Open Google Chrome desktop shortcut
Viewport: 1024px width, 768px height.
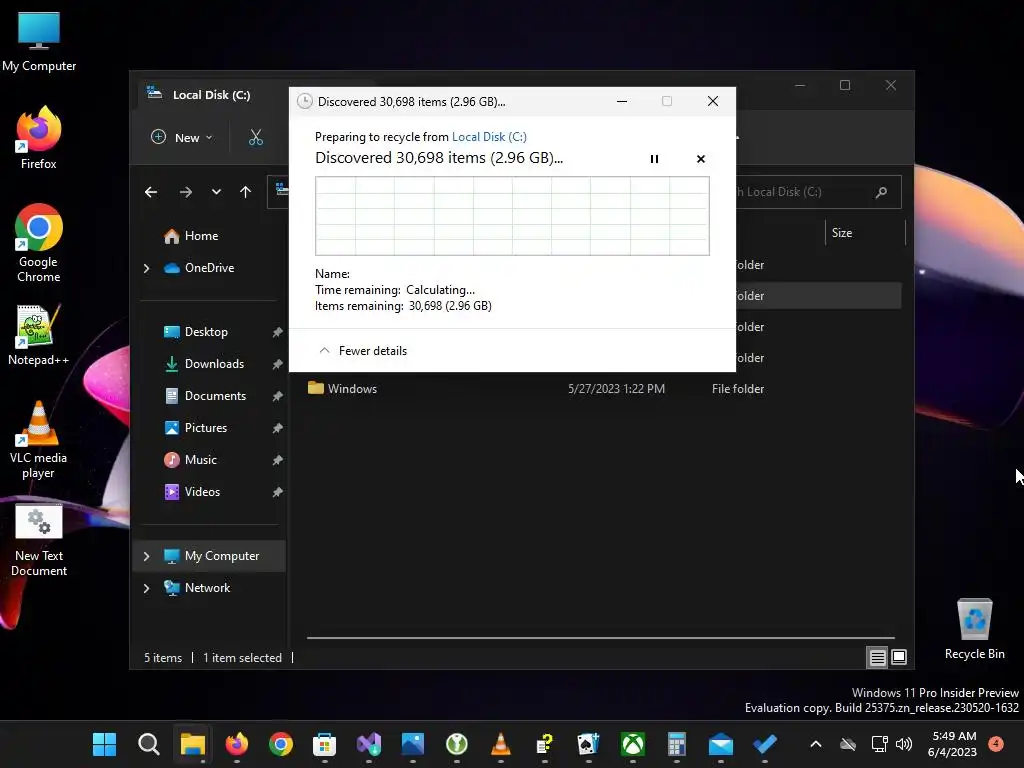(x=39, y=243)
